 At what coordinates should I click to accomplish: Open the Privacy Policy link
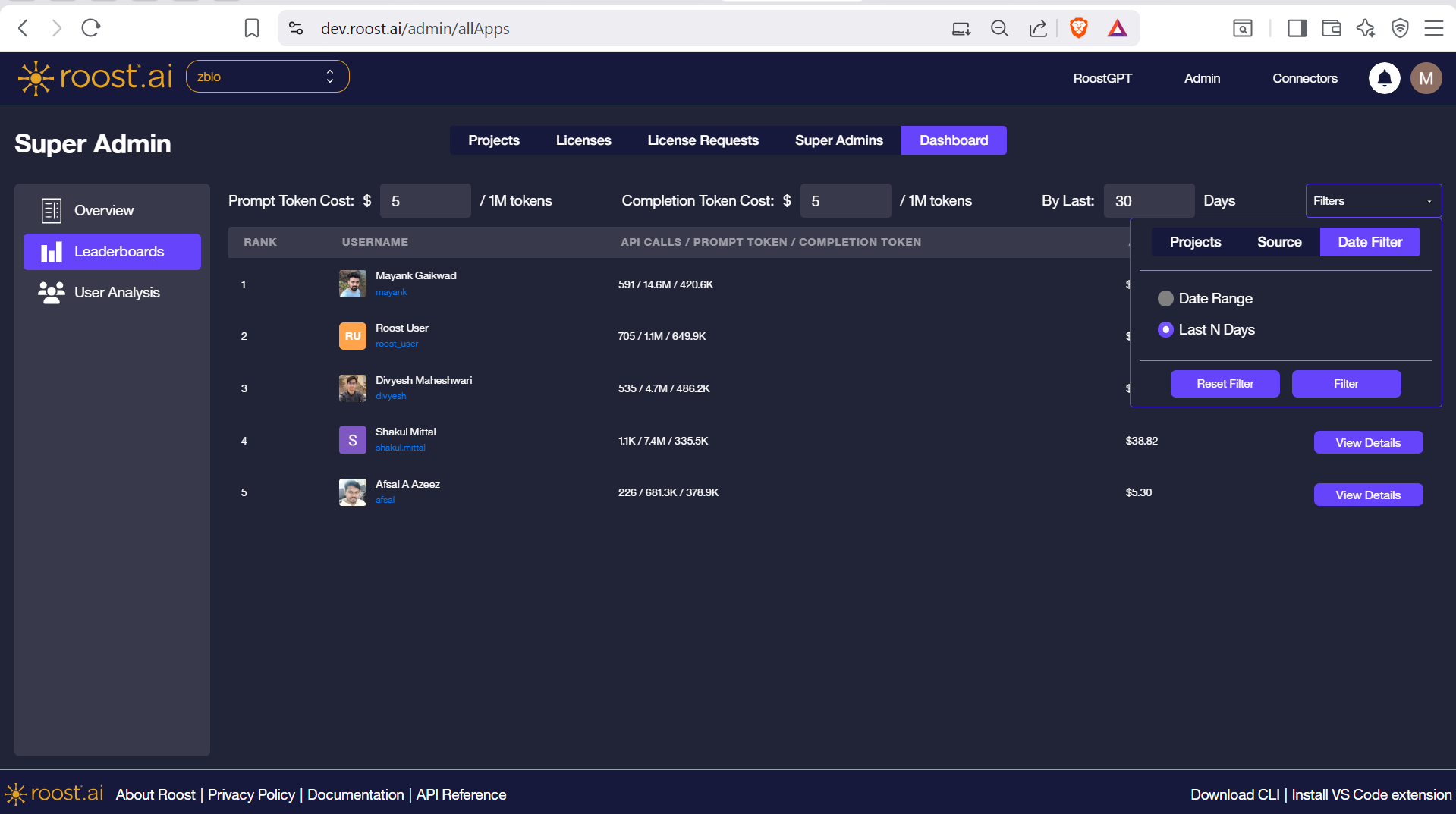250,794
